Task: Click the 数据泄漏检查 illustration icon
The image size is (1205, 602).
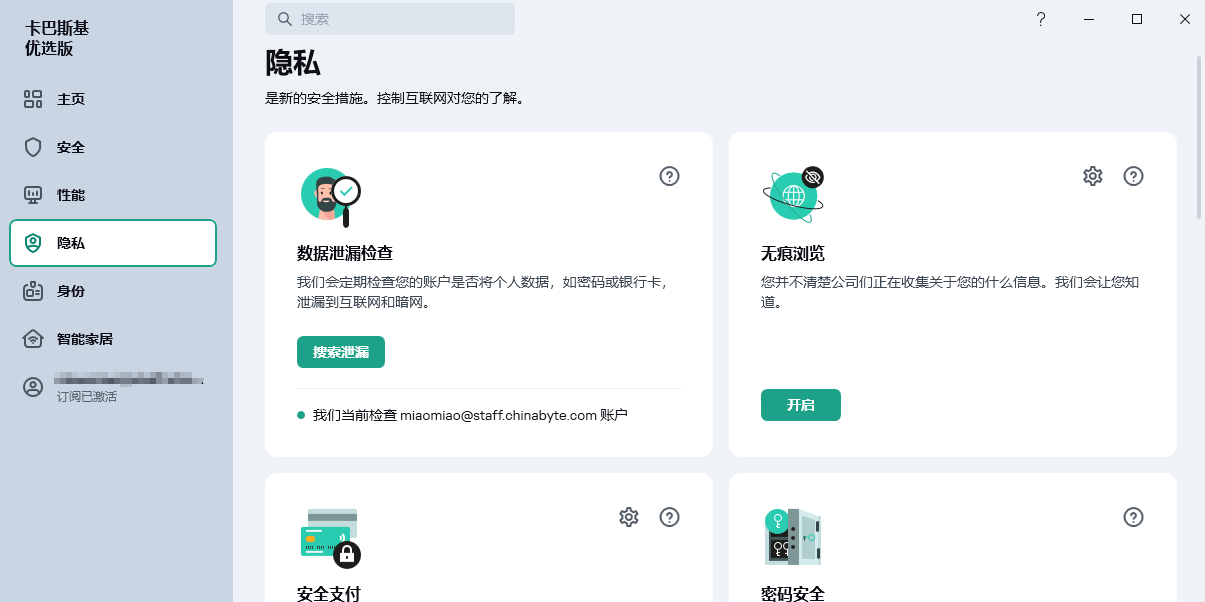Action: point(331,197)
